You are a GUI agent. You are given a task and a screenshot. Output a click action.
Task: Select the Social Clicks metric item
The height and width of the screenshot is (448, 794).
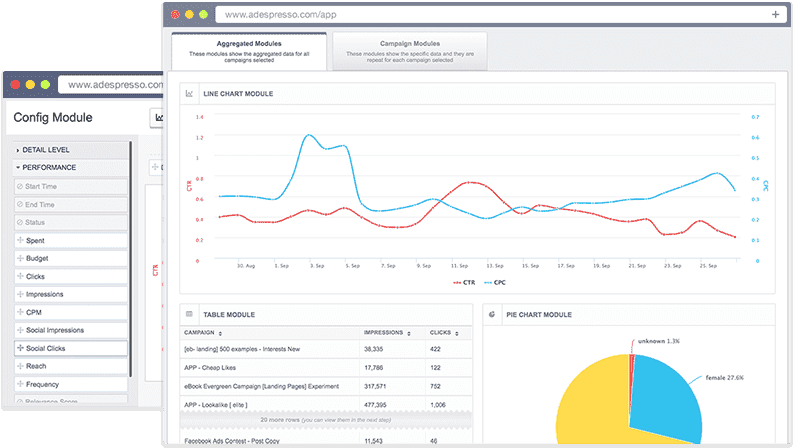coord(69,349)
